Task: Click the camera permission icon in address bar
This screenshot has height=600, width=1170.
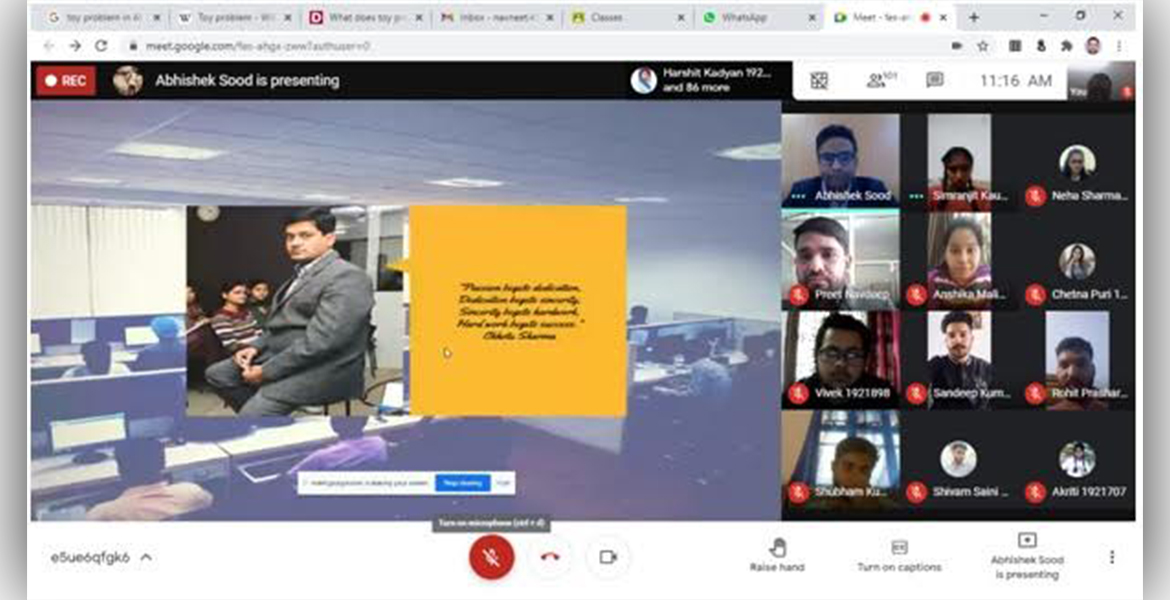Action: (x=957, y=46)
